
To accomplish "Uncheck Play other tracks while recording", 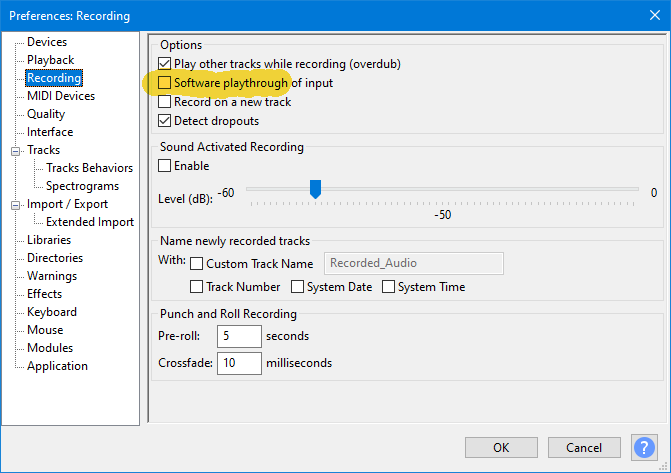I will (166, 64).
